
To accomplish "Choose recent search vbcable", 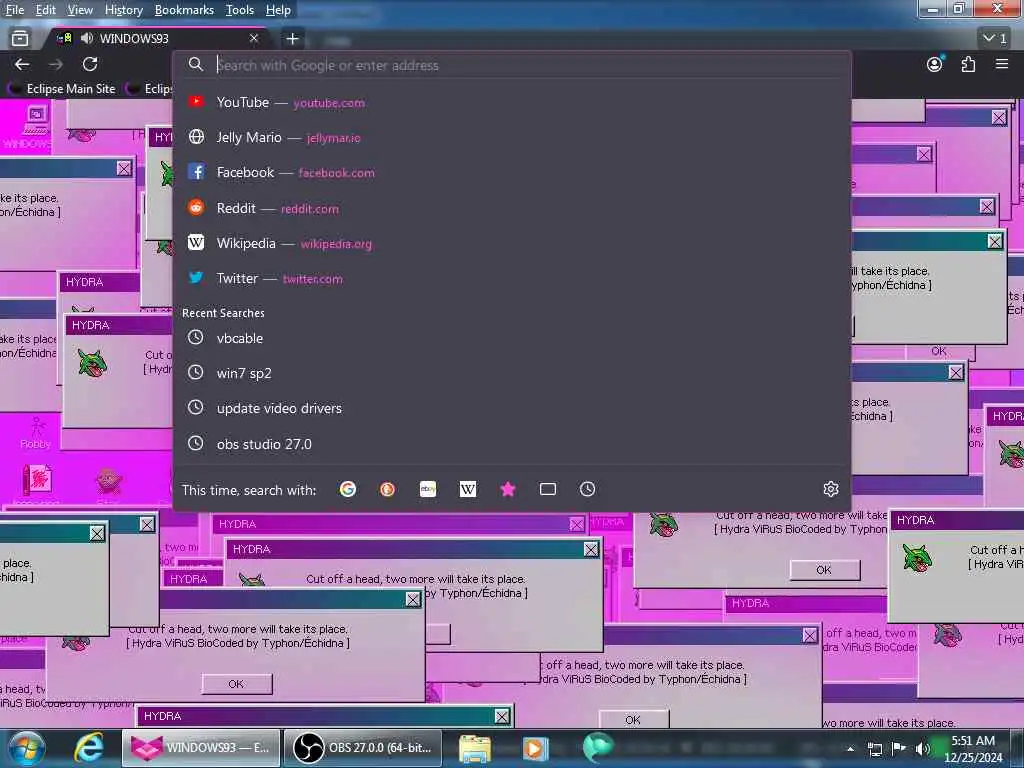I will click(x=513, y=338).
